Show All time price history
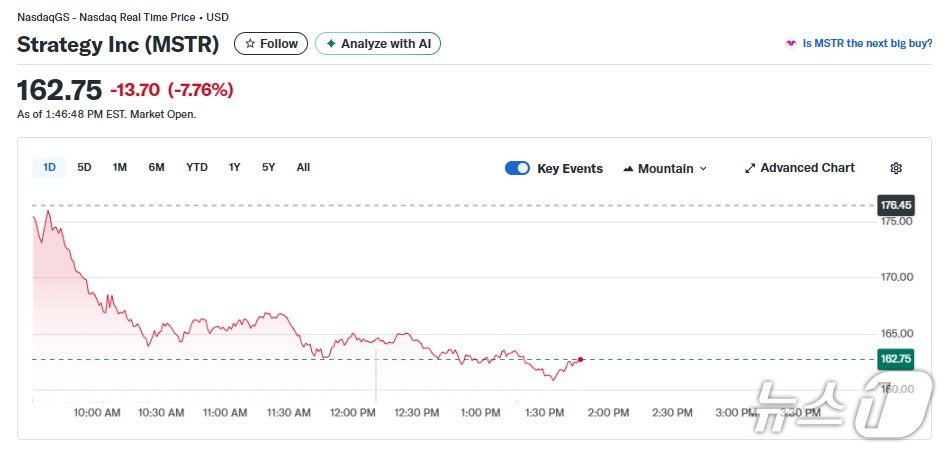The height and width of the screenshot is (452, 947). coord(303,167)
